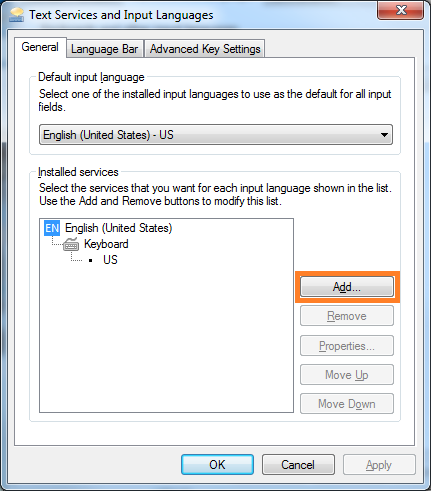Confirm with the OK button

coord(217,464)
